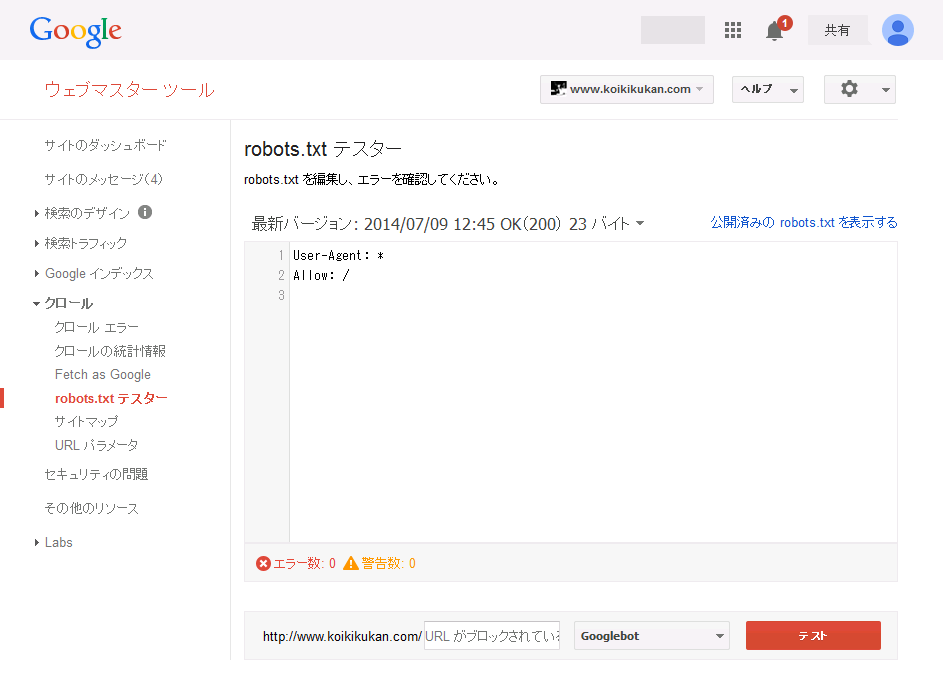
Task: Open the settings gear dropdown
Action: point(859,90)
